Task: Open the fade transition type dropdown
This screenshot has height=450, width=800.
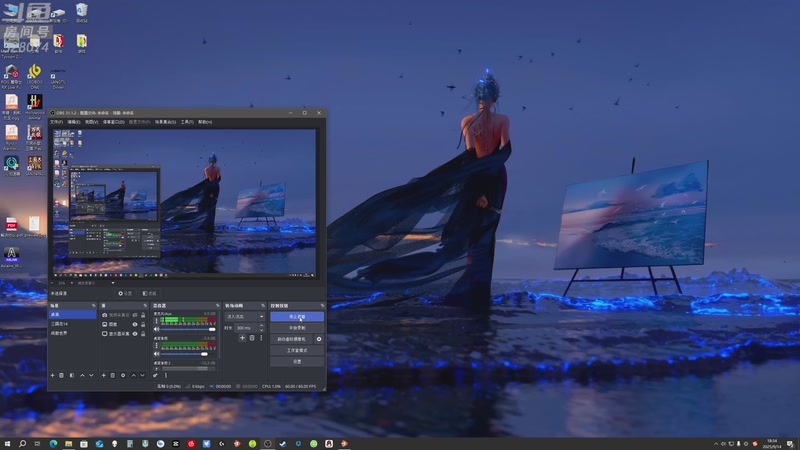Action: point(245,316)
